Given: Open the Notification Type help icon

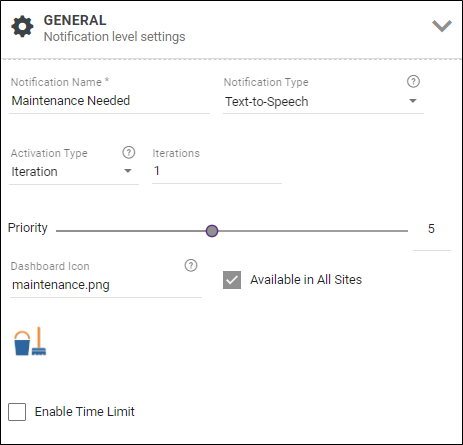Looking at the screenshot, I should pos(413,81).
